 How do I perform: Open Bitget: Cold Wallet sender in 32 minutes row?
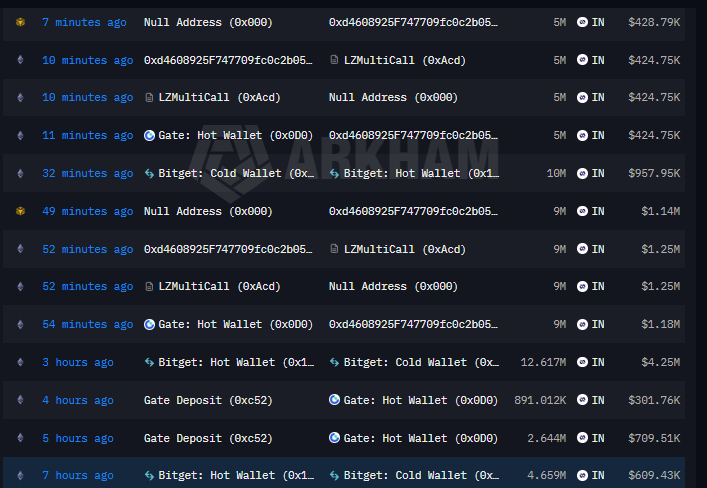pos(236,173)
